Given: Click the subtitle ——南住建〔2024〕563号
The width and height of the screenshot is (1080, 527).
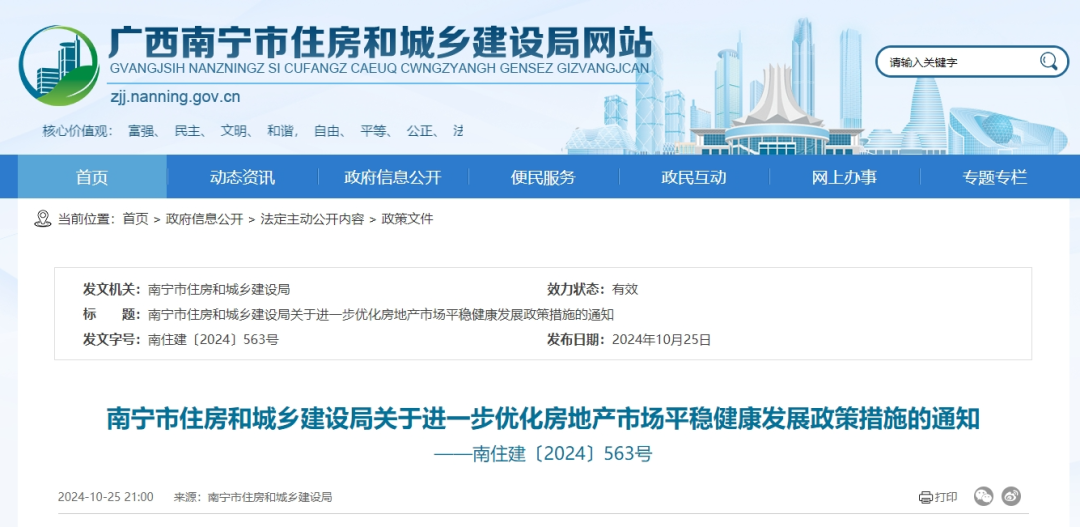Looking at the screenshot, I should click(543, 454).
